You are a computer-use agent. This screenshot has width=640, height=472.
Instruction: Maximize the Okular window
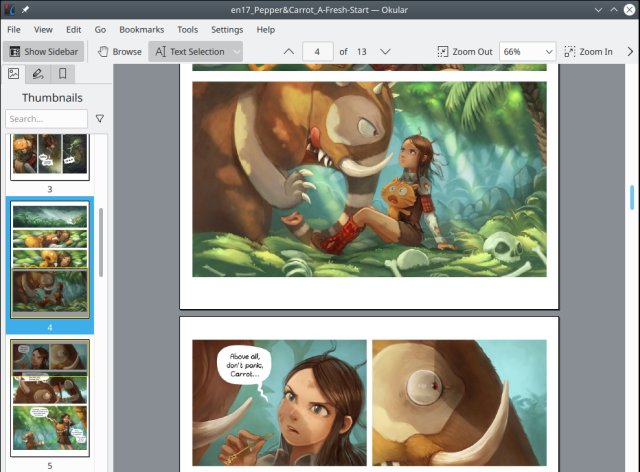pyautogui.click(x=614, y=10)
